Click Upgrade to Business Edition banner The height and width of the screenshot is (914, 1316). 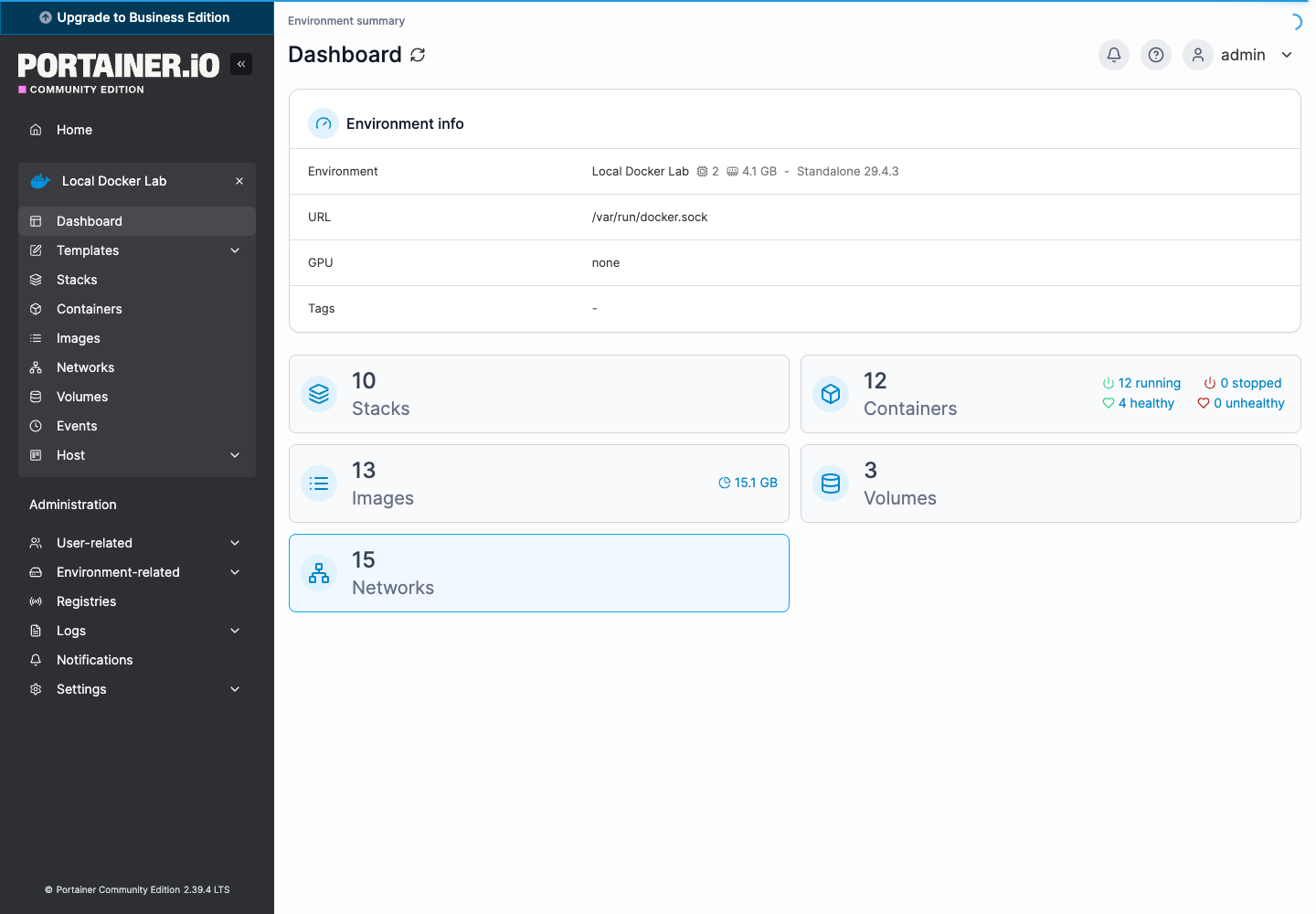tap(137, 17)
